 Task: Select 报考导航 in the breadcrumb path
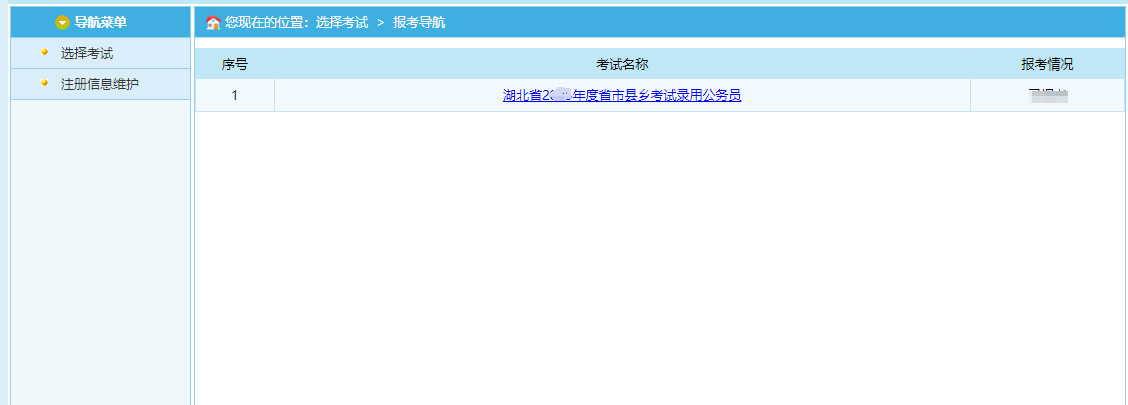pos(419,22)
